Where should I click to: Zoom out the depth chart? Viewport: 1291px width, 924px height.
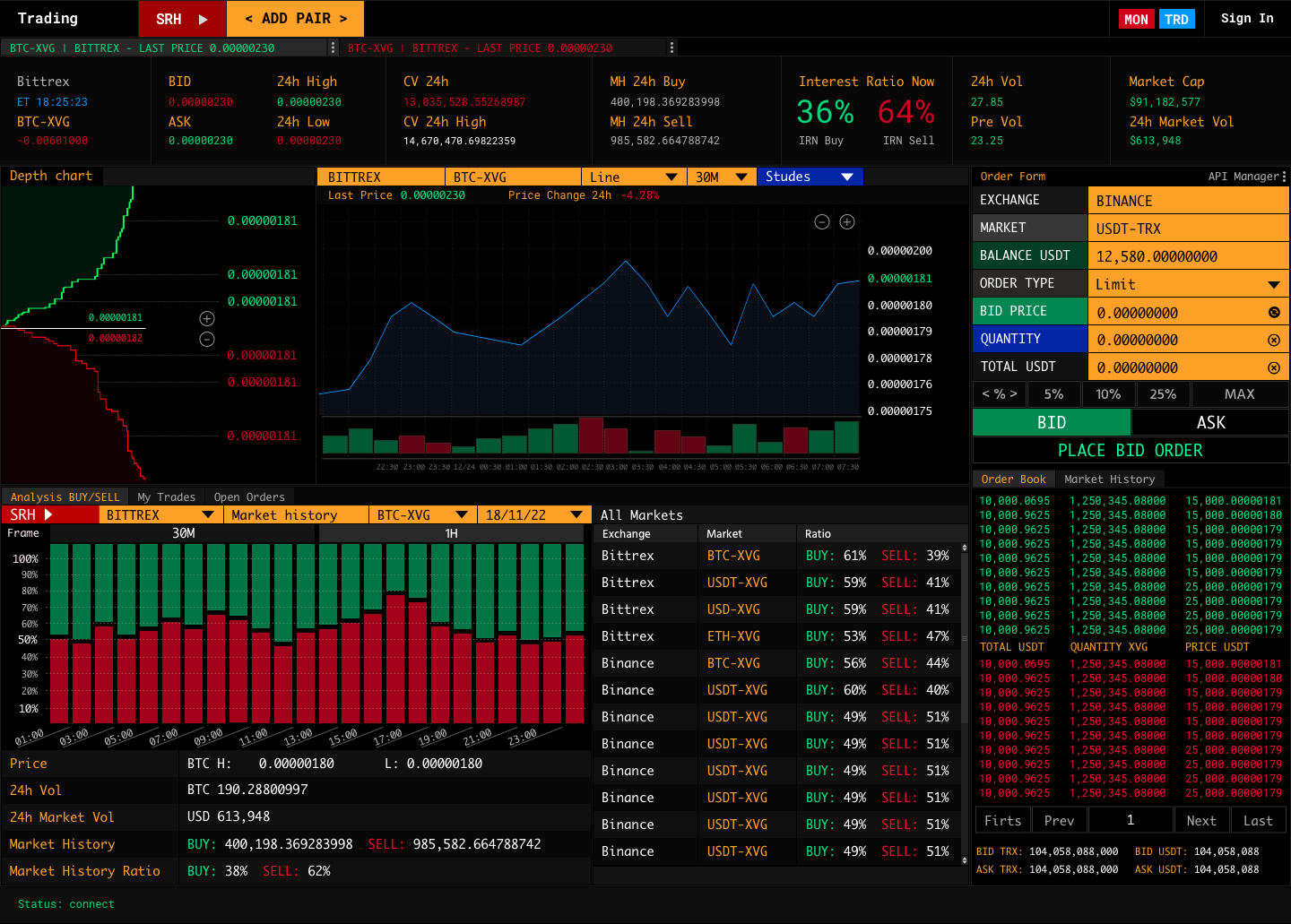pyautogui.click(x=207, y=339)
